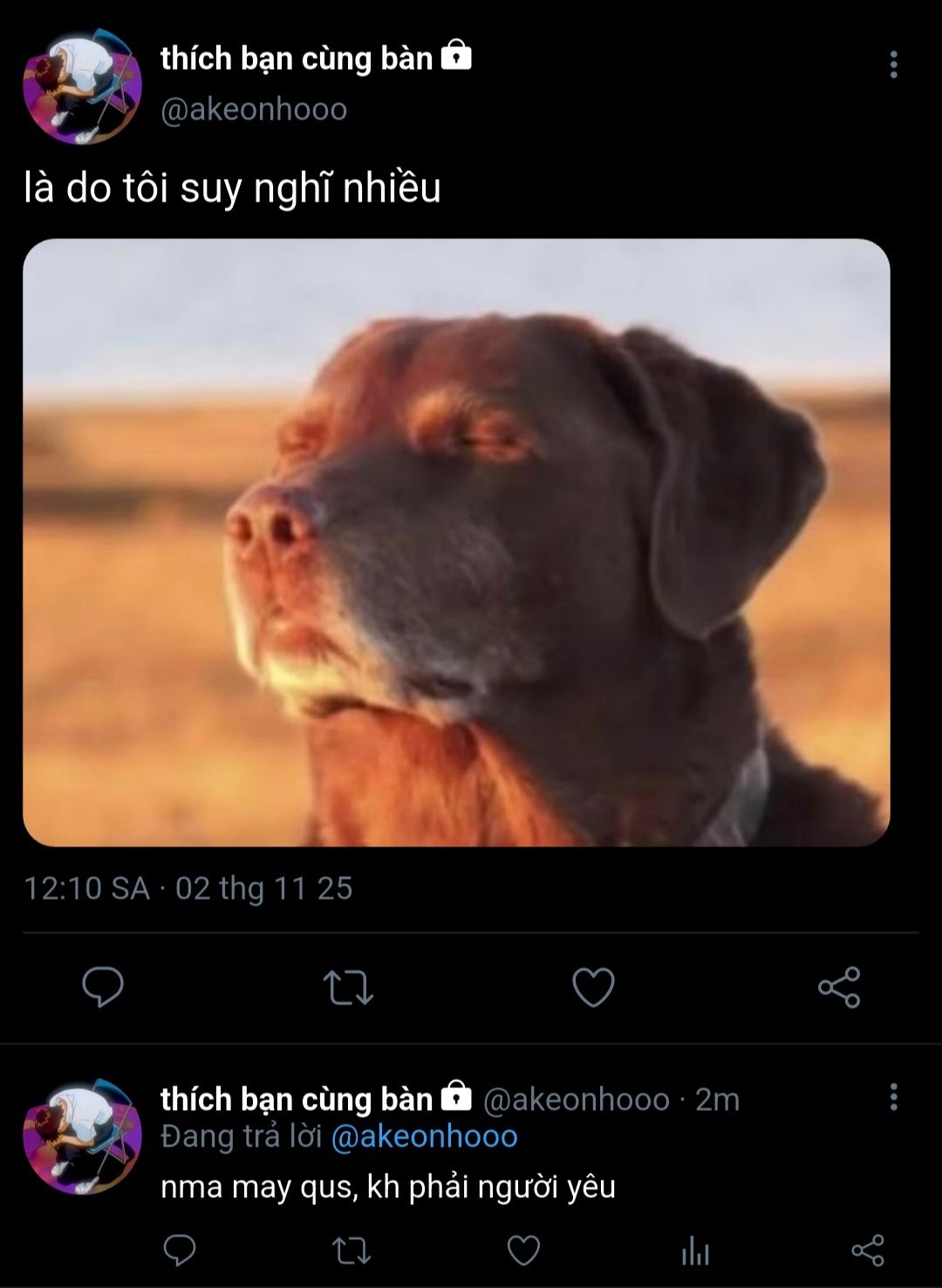The width and height of the screenshot is (942, 1288).
Task: Open the reply tweet's three-dot menu
Action: pyautogui.click(x=893, y=1097)
